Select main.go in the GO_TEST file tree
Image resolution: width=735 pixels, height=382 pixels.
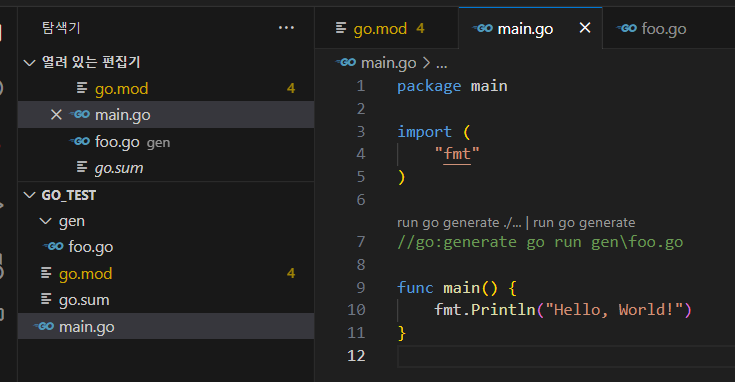(x=166, y=326)
